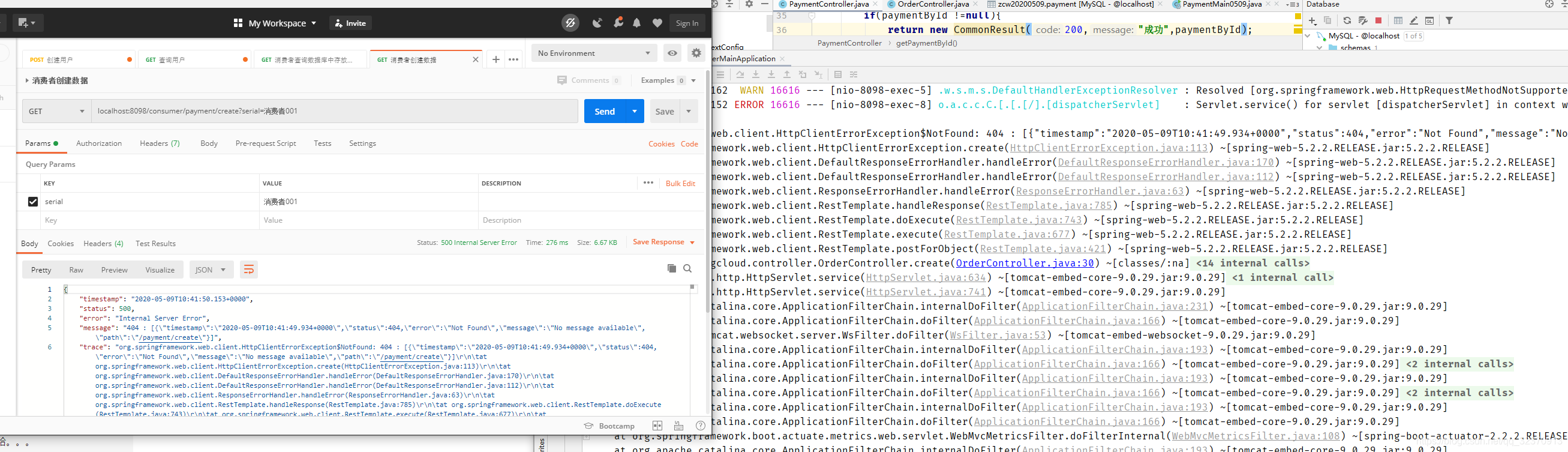This screenshot has height=452, width=1568.
Task: Switch to the GET 查询用户 tab
Action: [194, 59]
